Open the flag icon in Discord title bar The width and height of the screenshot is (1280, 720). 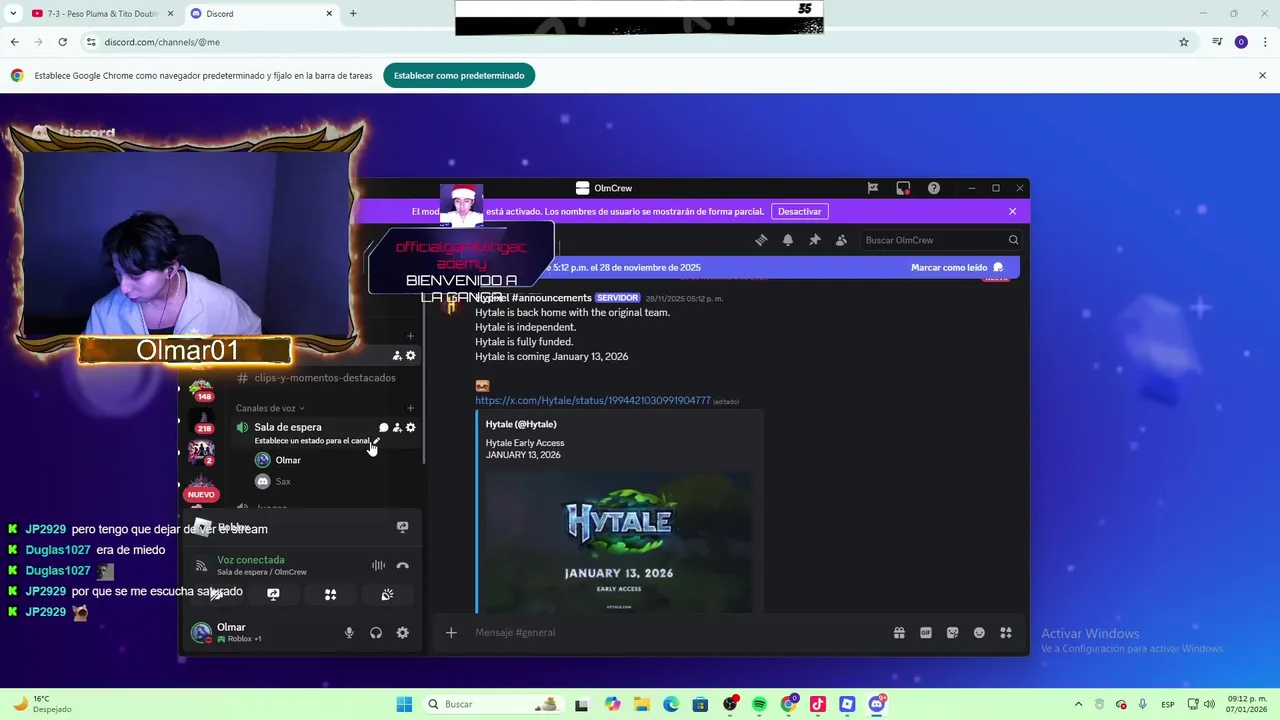tap(873, 188)
